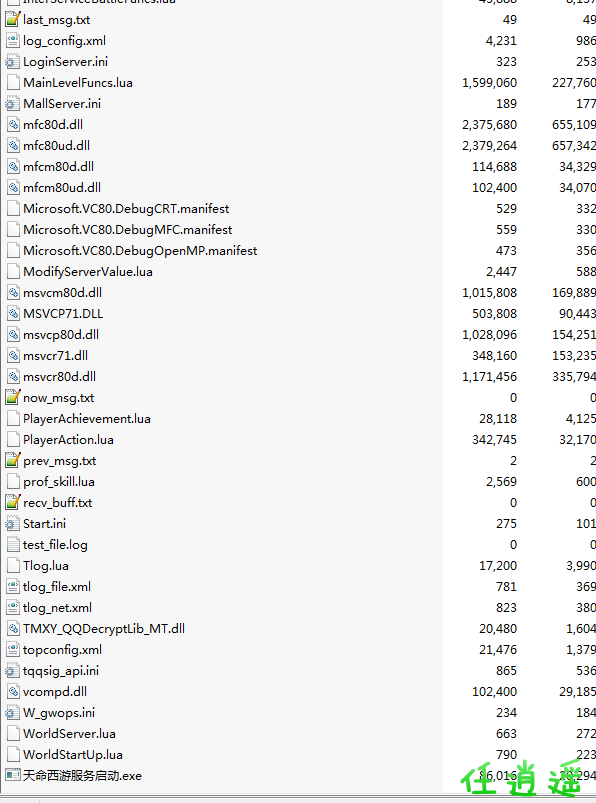
Task: Click the now_msg.txt notepad icon
Action: tap(12, 397)
